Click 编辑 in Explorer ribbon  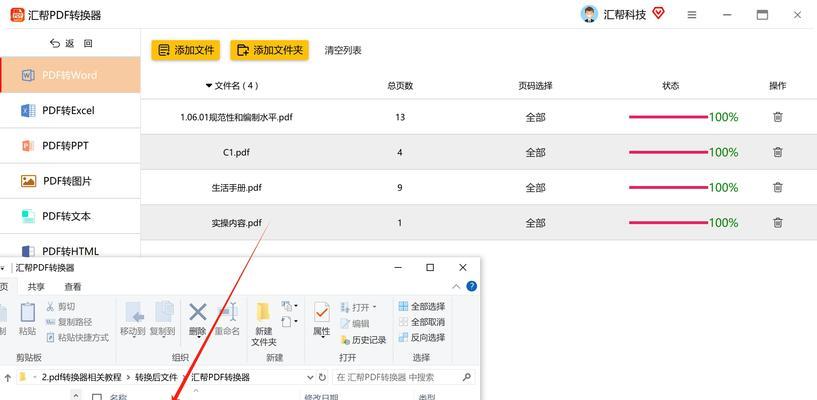click(355, 323)
